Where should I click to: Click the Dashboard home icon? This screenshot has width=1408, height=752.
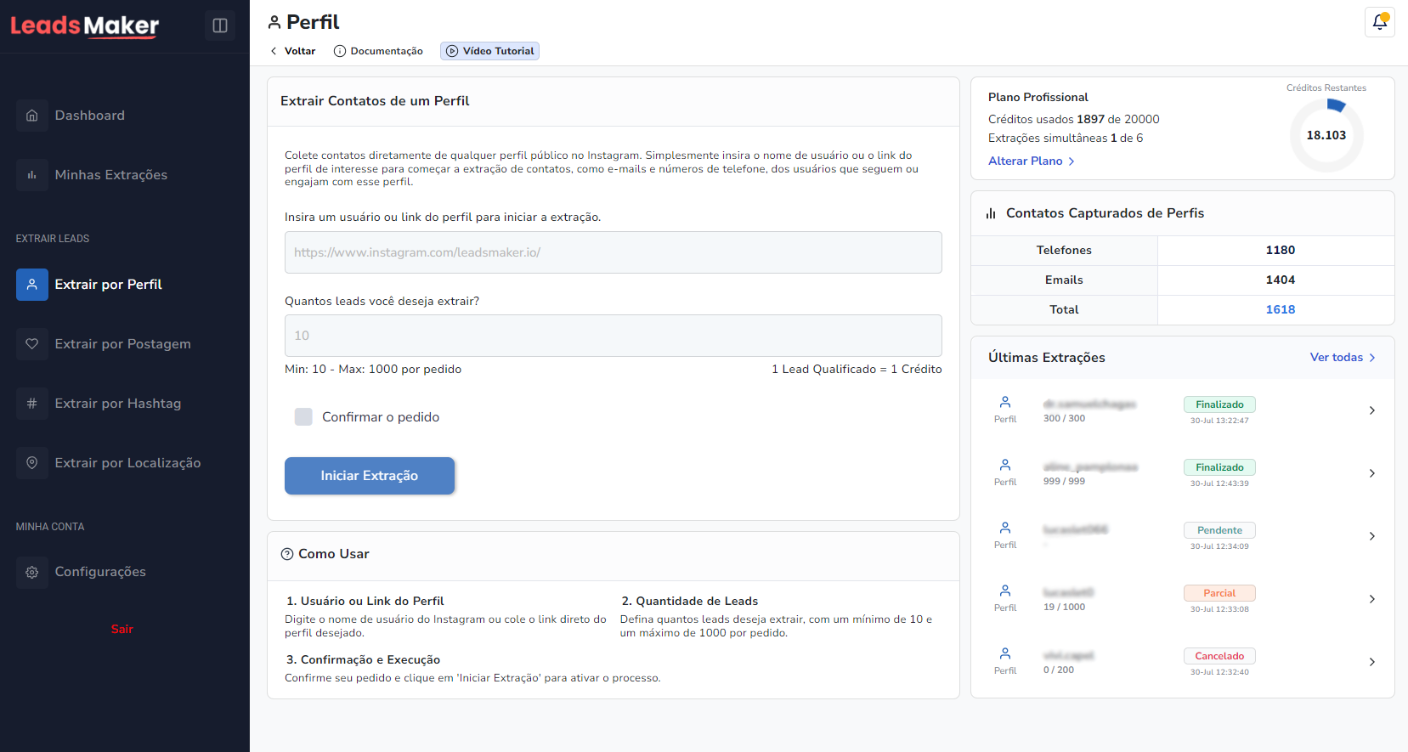(32, 115)
